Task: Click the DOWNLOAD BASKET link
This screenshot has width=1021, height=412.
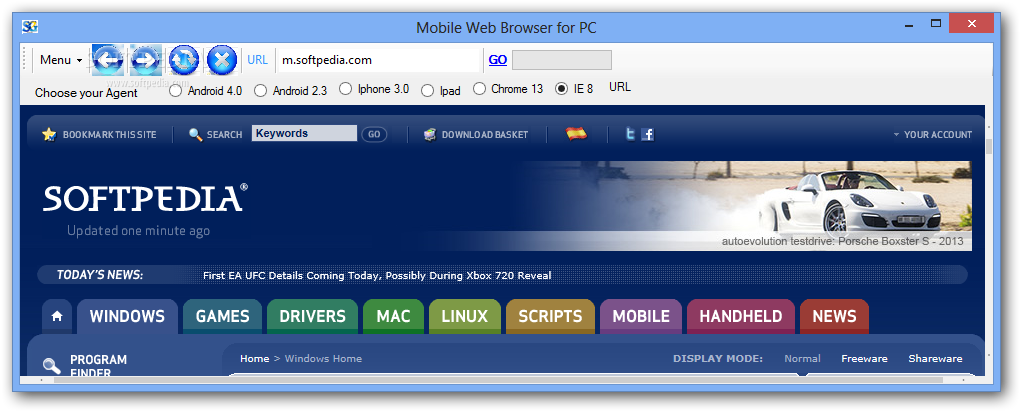Action: pos(485,135)
